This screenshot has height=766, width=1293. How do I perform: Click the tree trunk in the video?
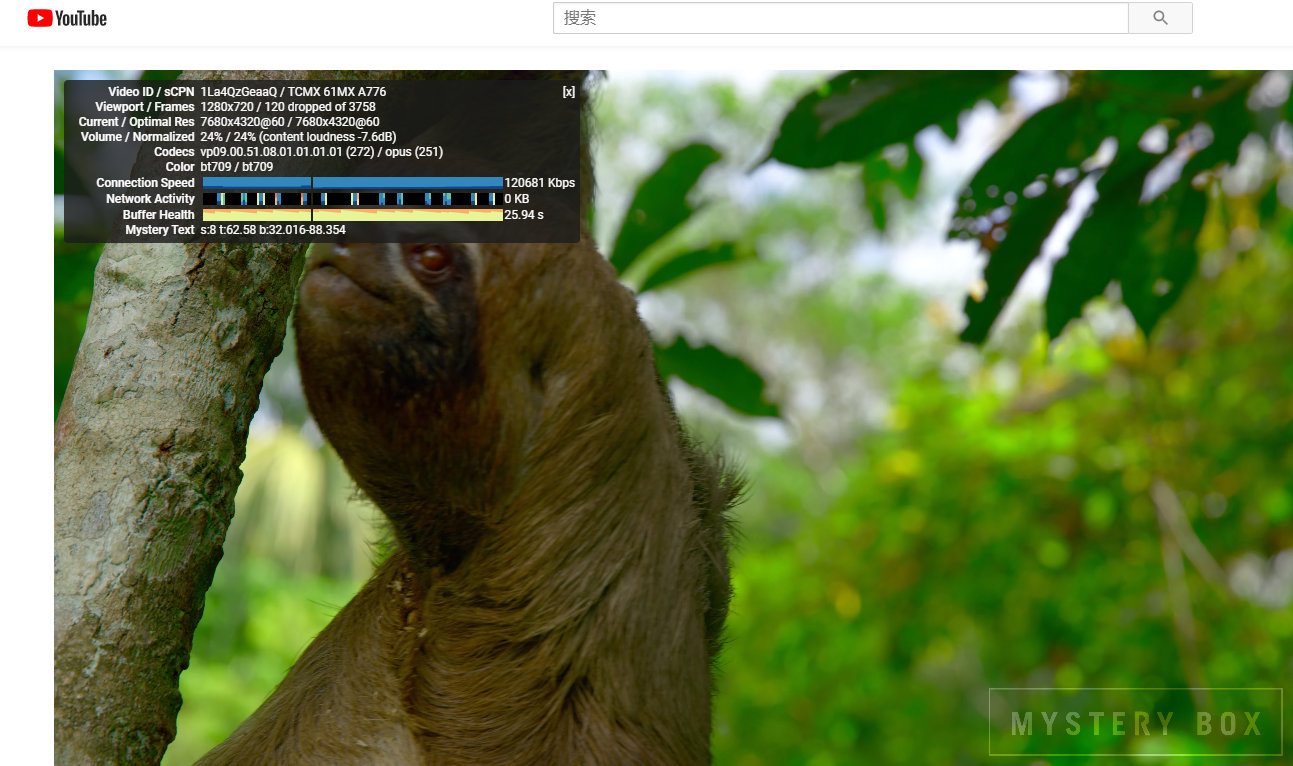click(150, 450)
